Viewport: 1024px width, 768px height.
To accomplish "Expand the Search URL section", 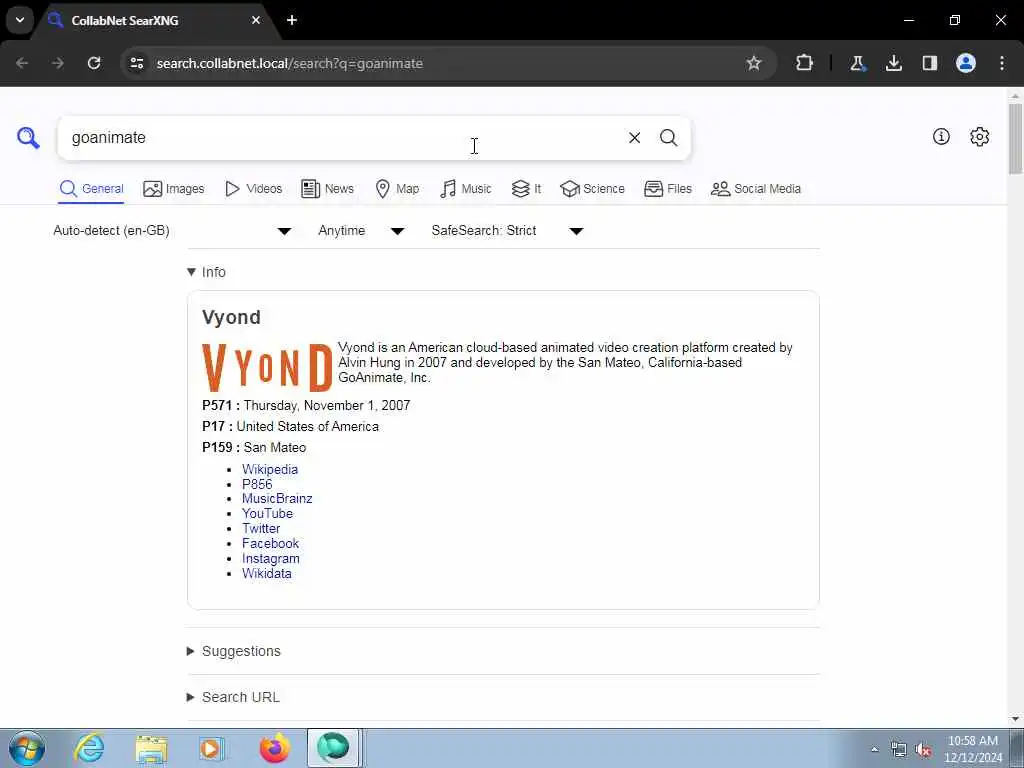I will tap(233, 697).
